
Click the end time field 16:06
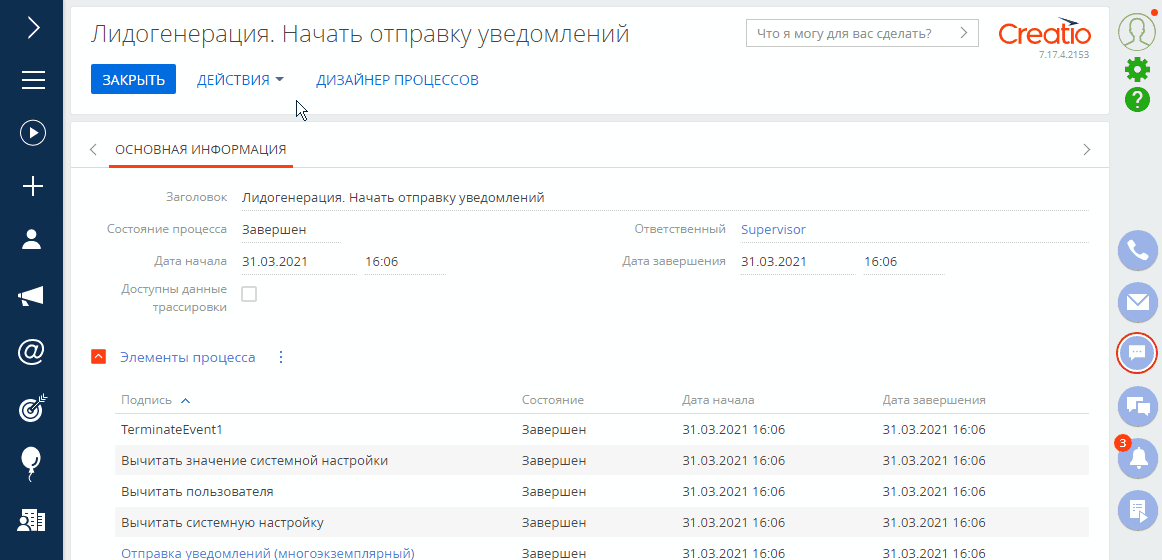coord(903,261)
